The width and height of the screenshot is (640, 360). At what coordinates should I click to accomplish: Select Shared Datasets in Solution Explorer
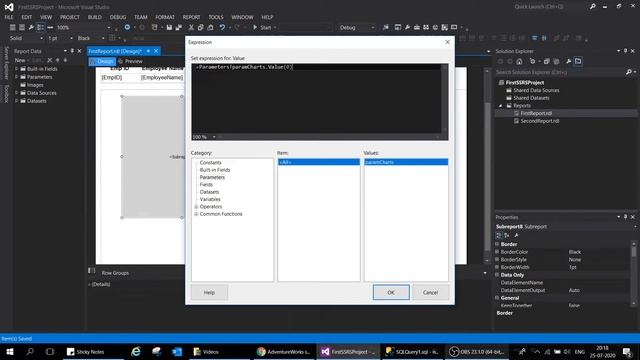point(531,98)
